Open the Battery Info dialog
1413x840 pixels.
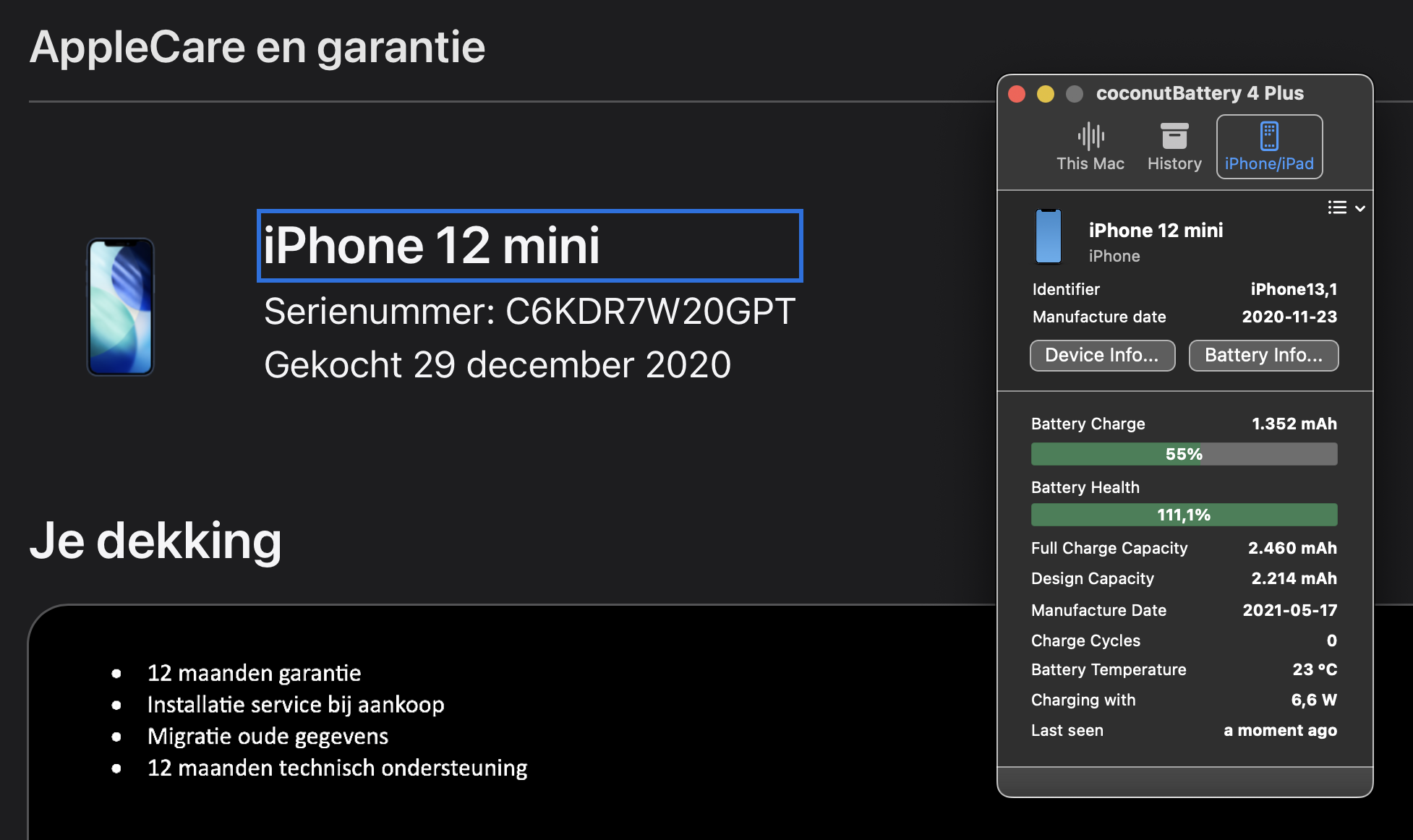1263,356
